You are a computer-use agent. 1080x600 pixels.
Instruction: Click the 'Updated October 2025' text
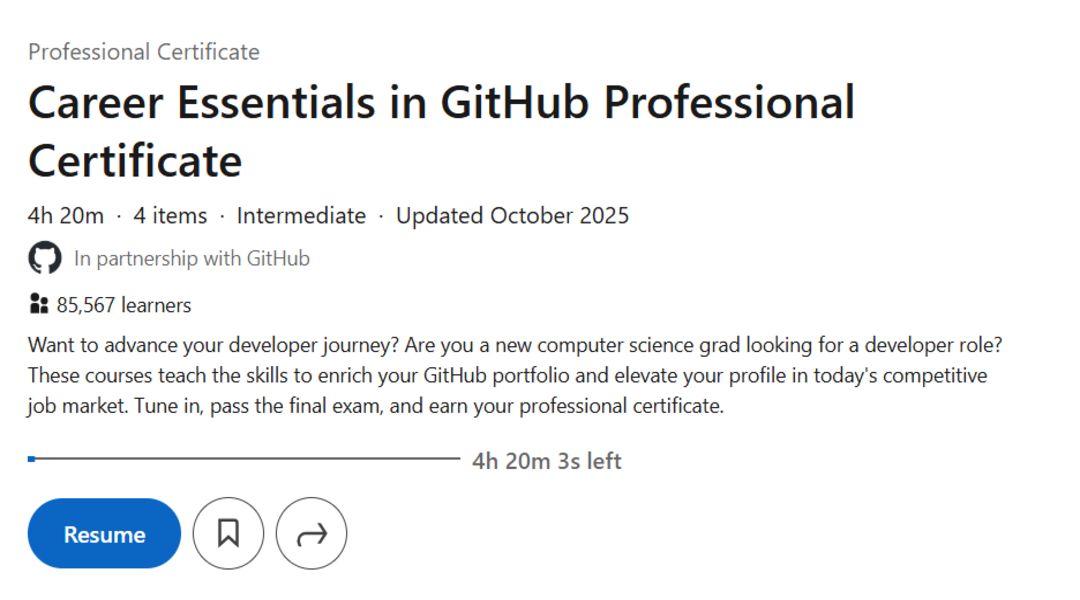coord(512,216)
